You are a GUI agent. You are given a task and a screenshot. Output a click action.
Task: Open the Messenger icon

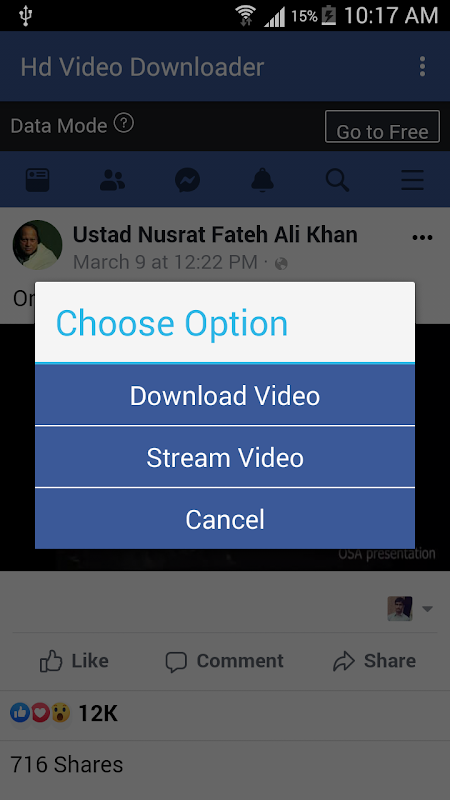pos(187,180)
